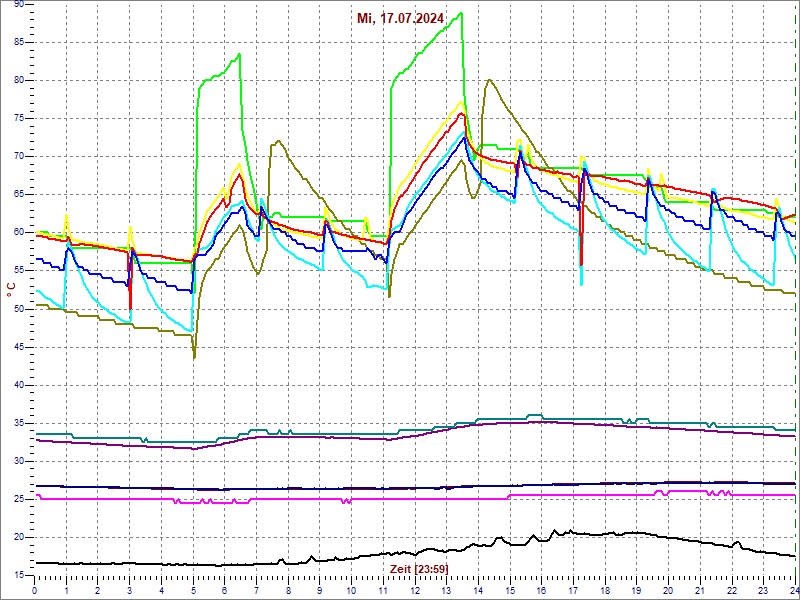Click hour 16 label on the time axis
This screenshot has height=600, width=800.
coord(542,591)
